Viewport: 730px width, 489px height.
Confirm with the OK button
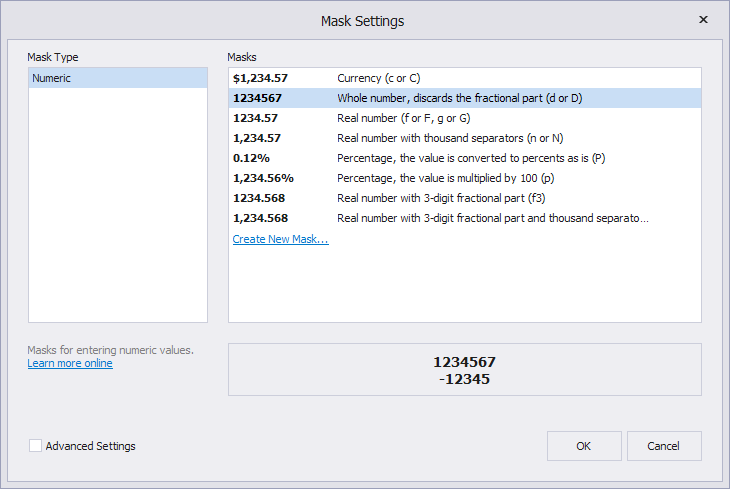pyautogui.click(x=584, y=446)
